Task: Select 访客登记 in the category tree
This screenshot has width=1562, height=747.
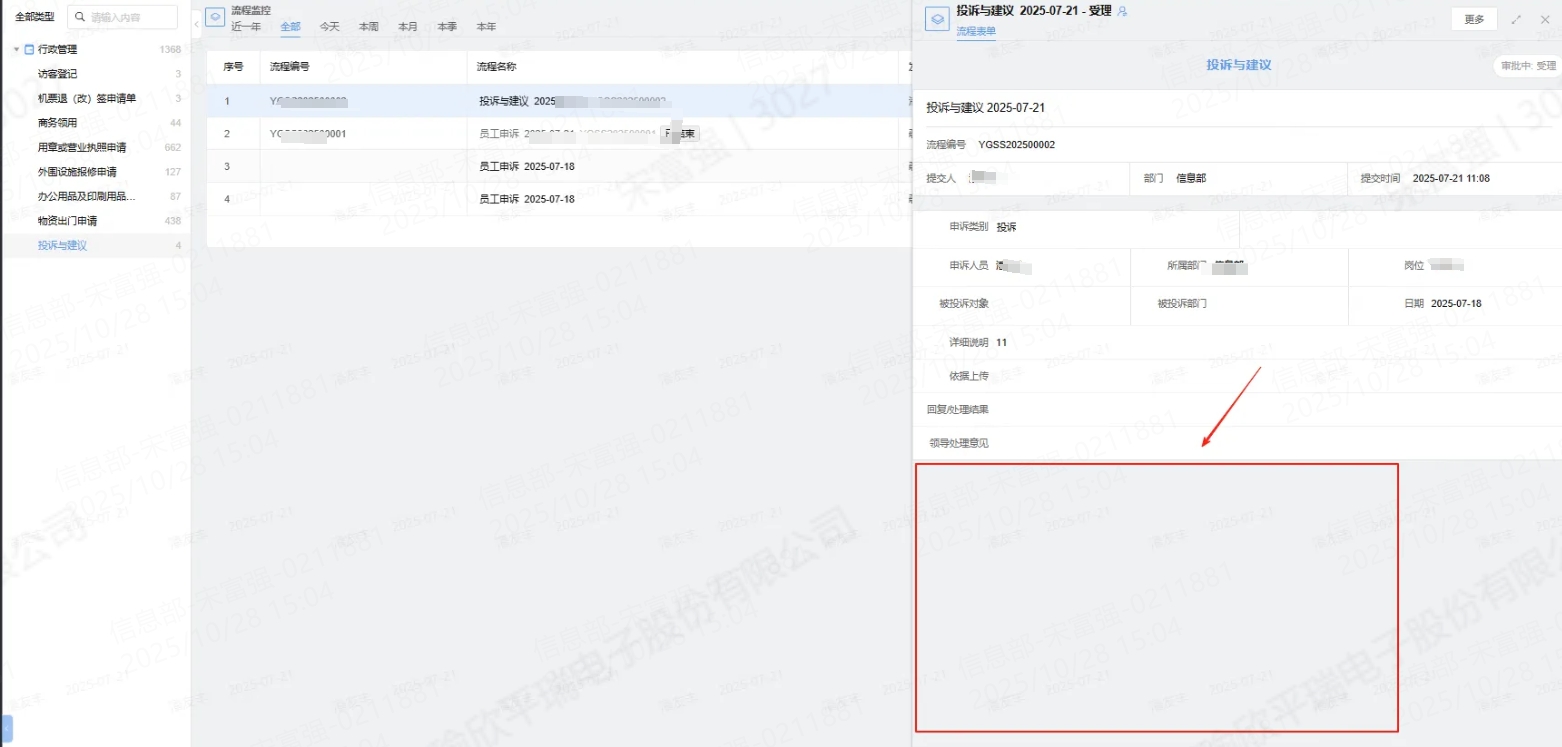Action: pos(57,74)
